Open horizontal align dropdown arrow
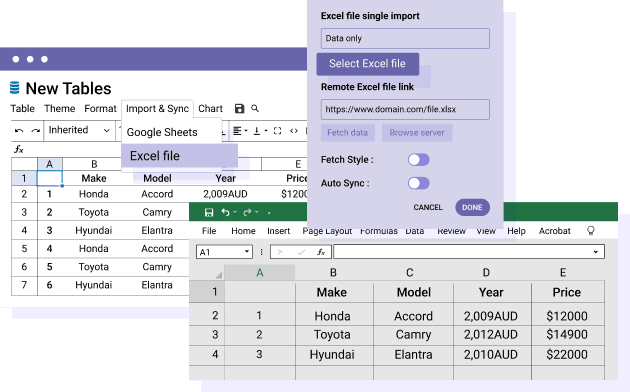The height and width of the screenshot is (392, 630). (x=246, y=131)
